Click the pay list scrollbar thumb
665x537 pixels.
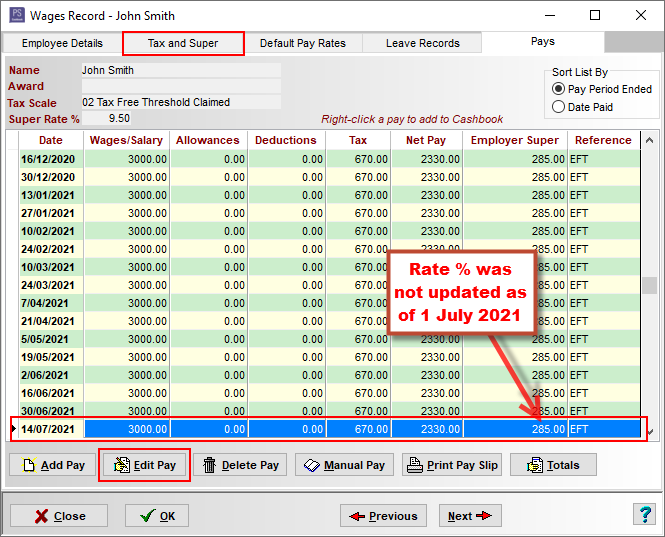click(x=649, y=285)
